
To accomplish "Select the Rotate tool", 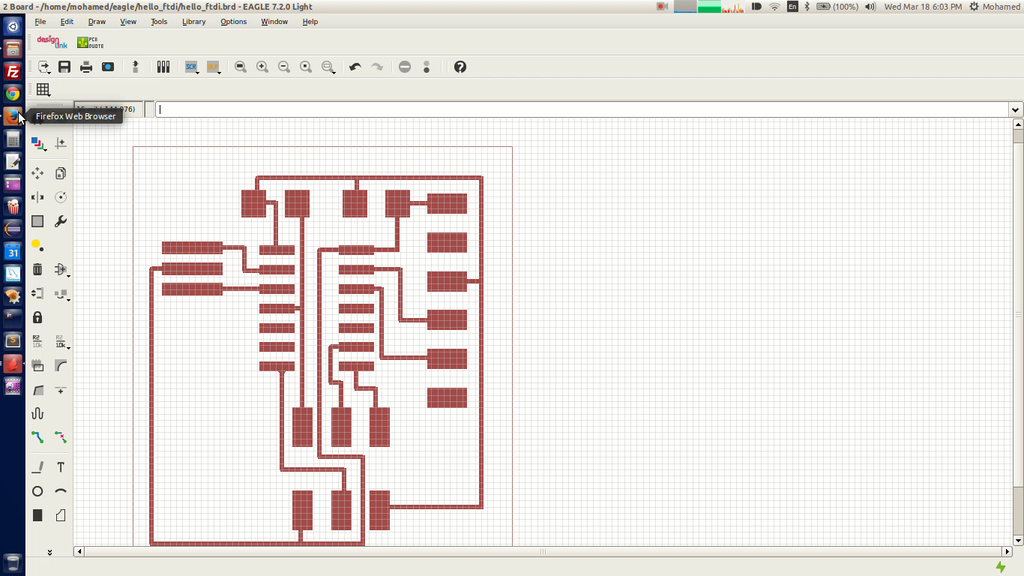I will [x=61, y=197].
